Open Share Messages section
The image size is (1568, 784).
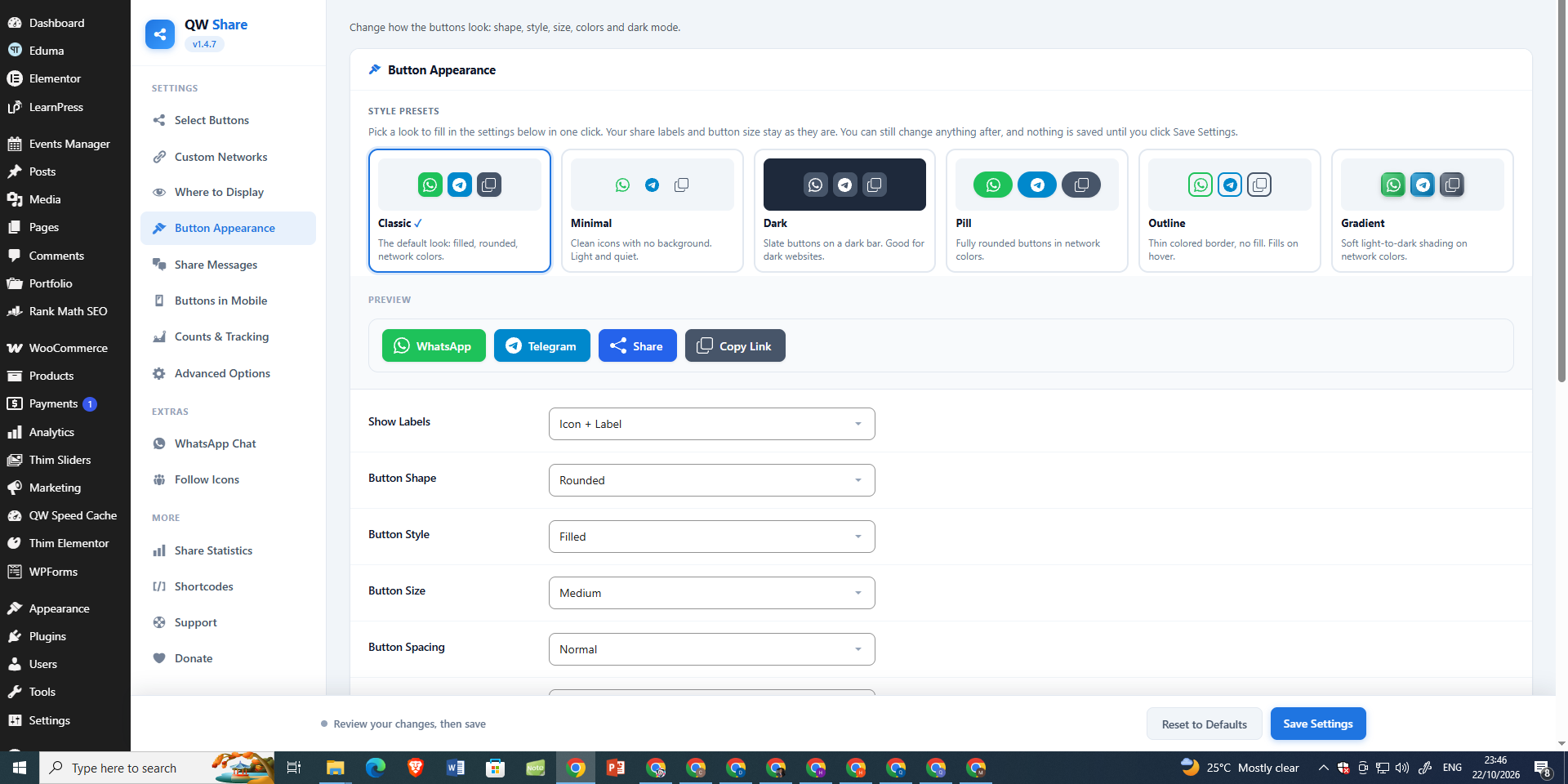click(228, 265)
